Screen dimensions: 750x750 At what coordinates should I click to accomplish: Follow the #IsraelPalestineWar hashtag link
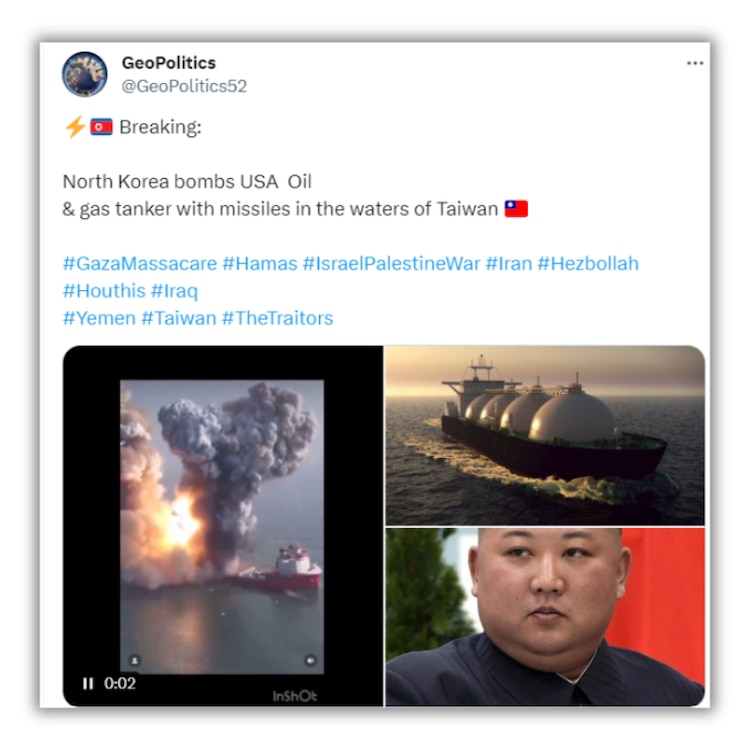pyautogui.click(x=391, y=264)
